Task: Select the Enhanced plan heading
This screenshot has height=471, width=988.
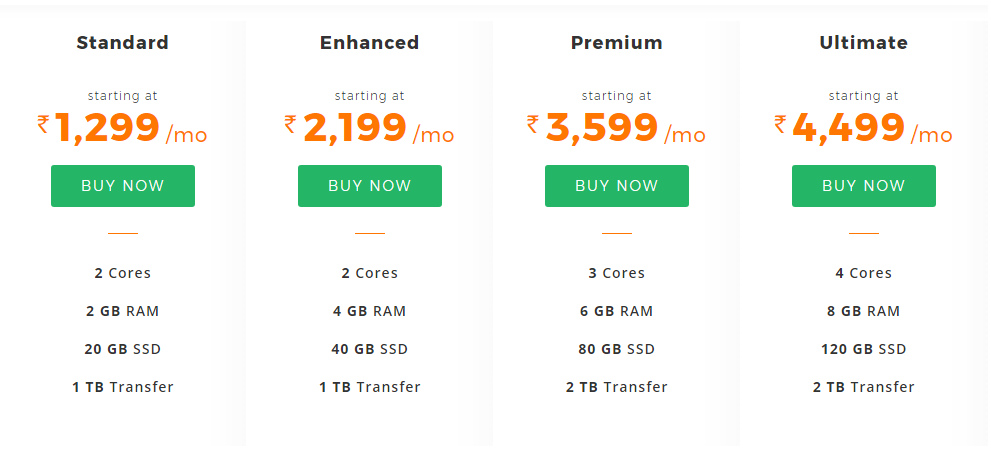Action: pyautogui.click(x=369, y=43)
